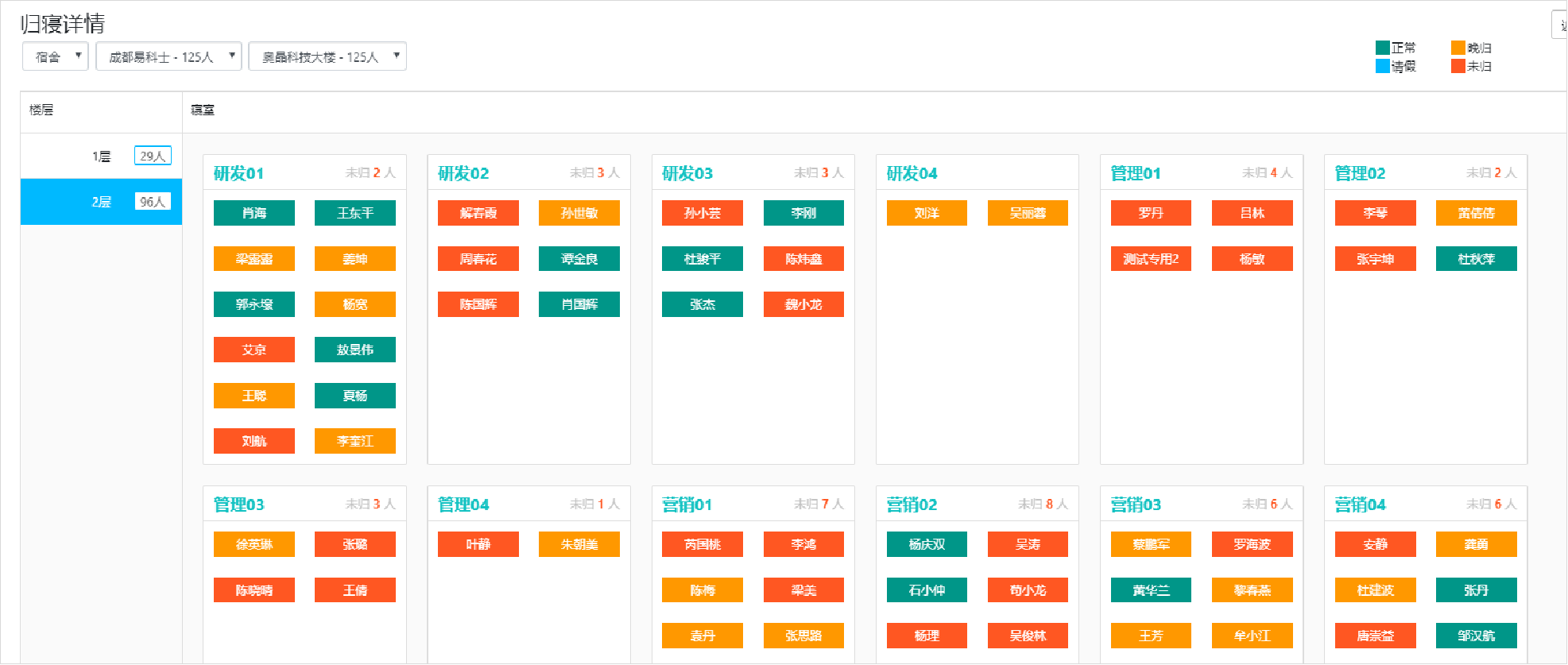Screen dimensions: 1568x665
Task: Click the red 未归 legend swatch
Action: [1458, 66]
